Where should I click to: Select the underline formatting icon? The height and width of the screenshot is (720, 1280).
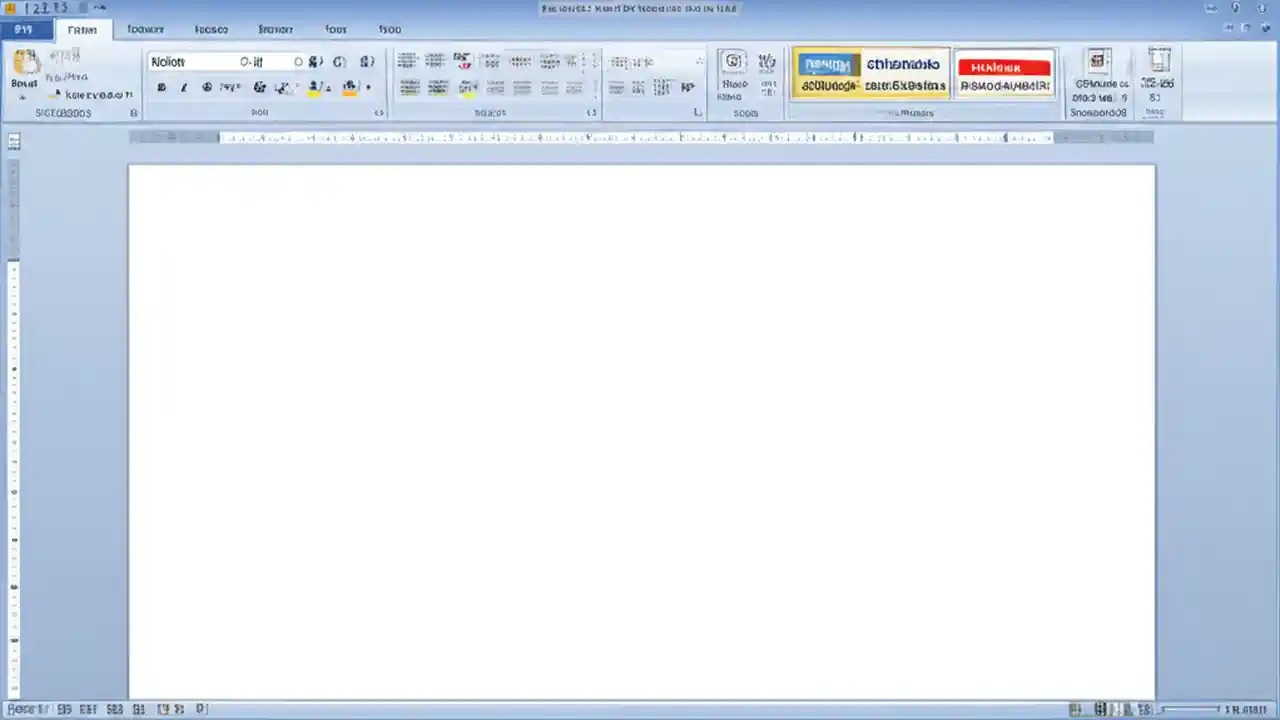coord(206,87)
